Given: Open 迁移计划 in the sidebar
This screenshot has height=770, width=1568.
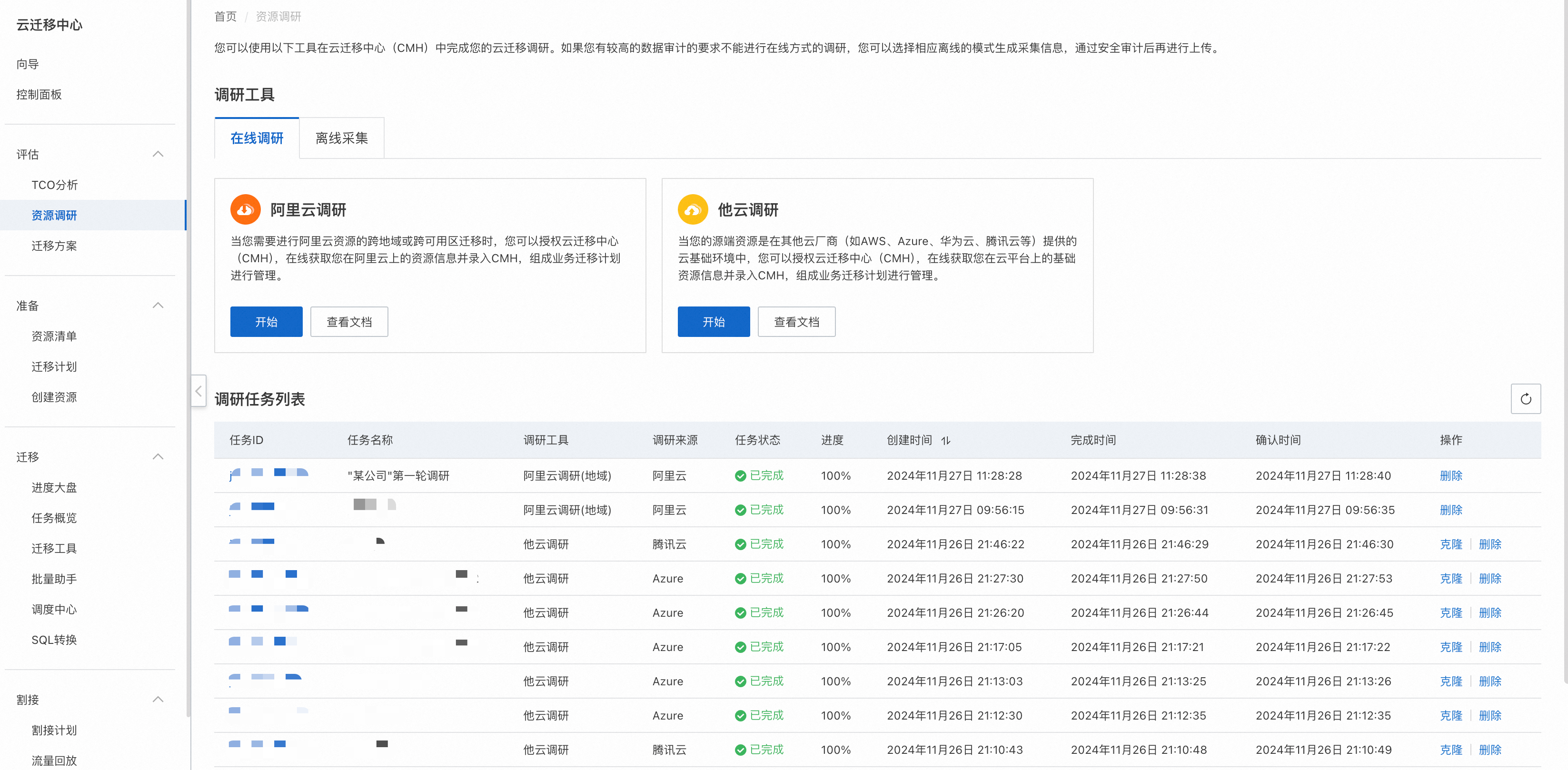Looking at the screenshot, I should coord(54,366).
